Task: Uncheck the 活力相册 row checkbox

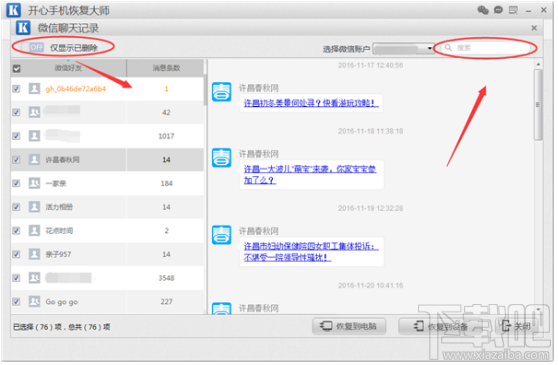Action: pos(16,207)
